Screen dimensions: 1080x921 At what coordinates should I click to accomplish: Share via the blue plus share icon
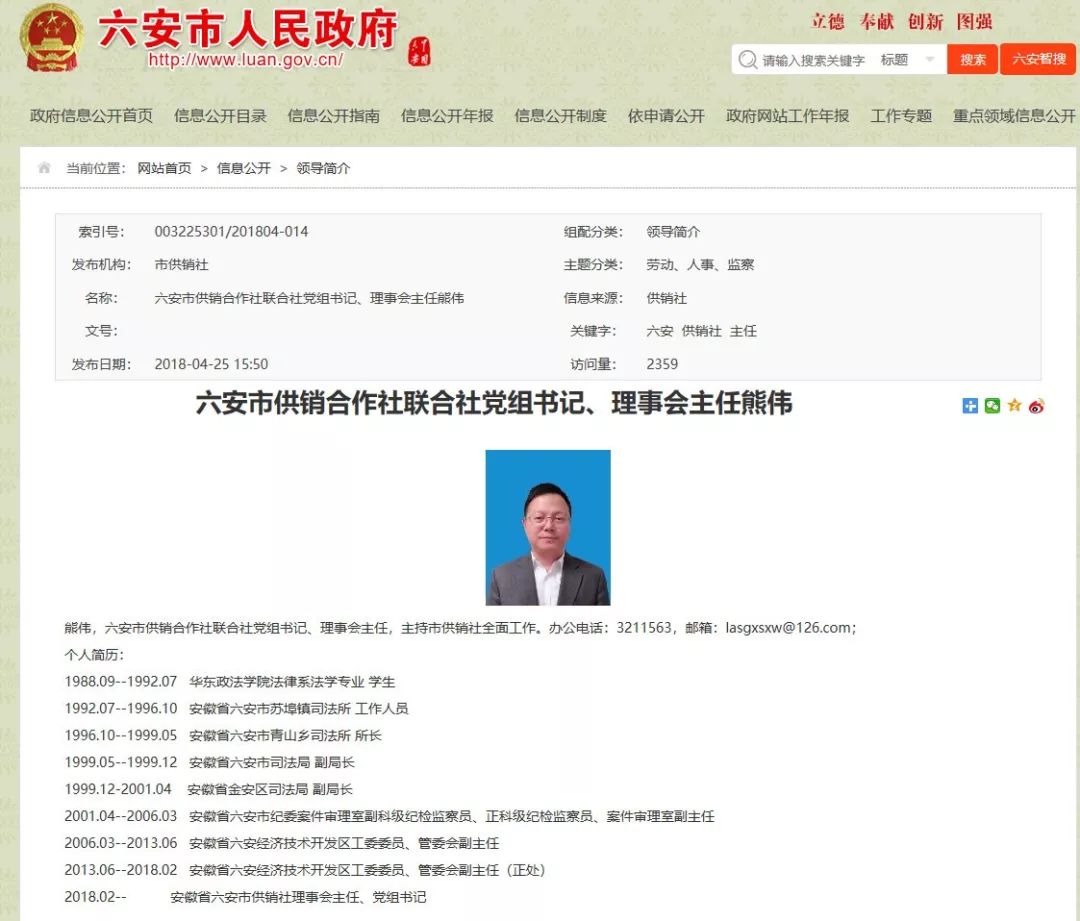click(970, 406)
